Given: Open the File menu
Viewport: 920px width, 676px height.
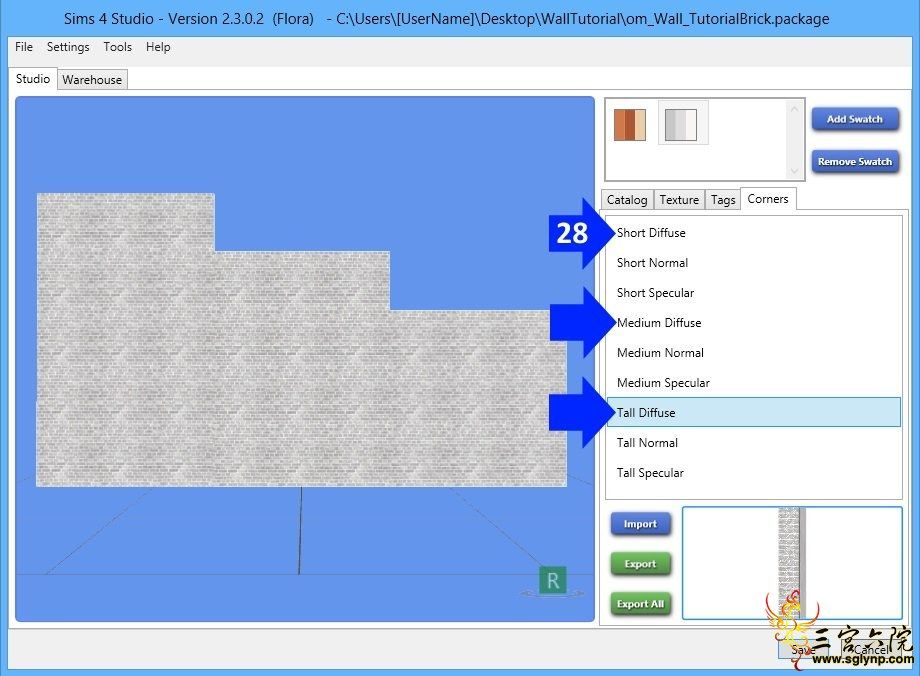Looking at the screenshot, I should click(23, 47).
